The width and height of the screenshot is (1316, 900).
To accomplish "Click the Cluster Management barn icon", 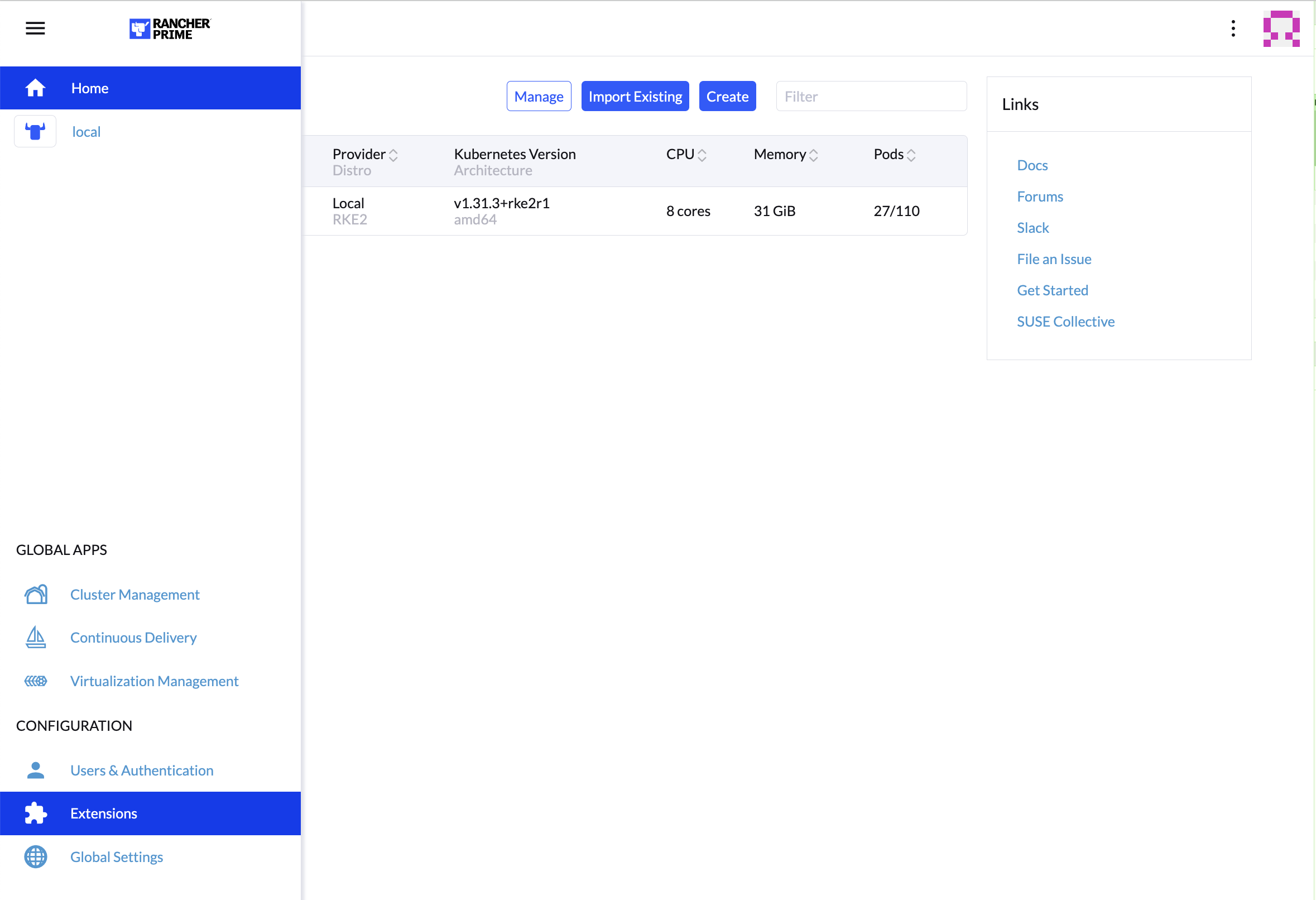I will point(36,595).
